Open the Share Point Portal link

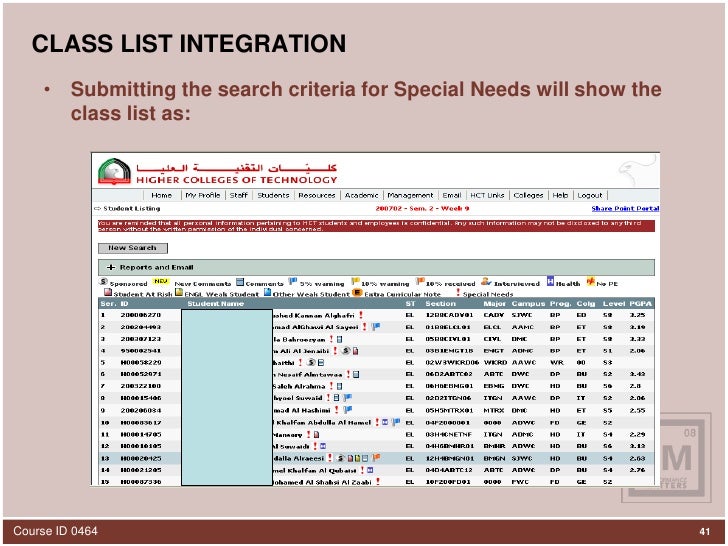[x=625, y=208]
